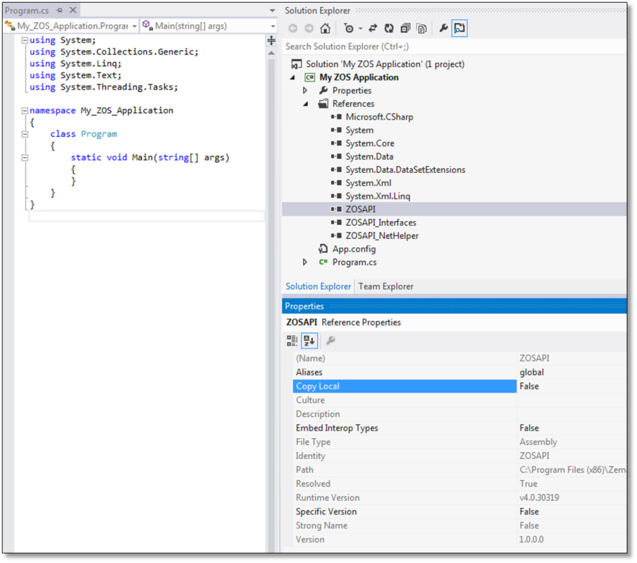This screenshot has width=637, height=563.
Task: Select the System.Xml reference
Action: point(368,183)
